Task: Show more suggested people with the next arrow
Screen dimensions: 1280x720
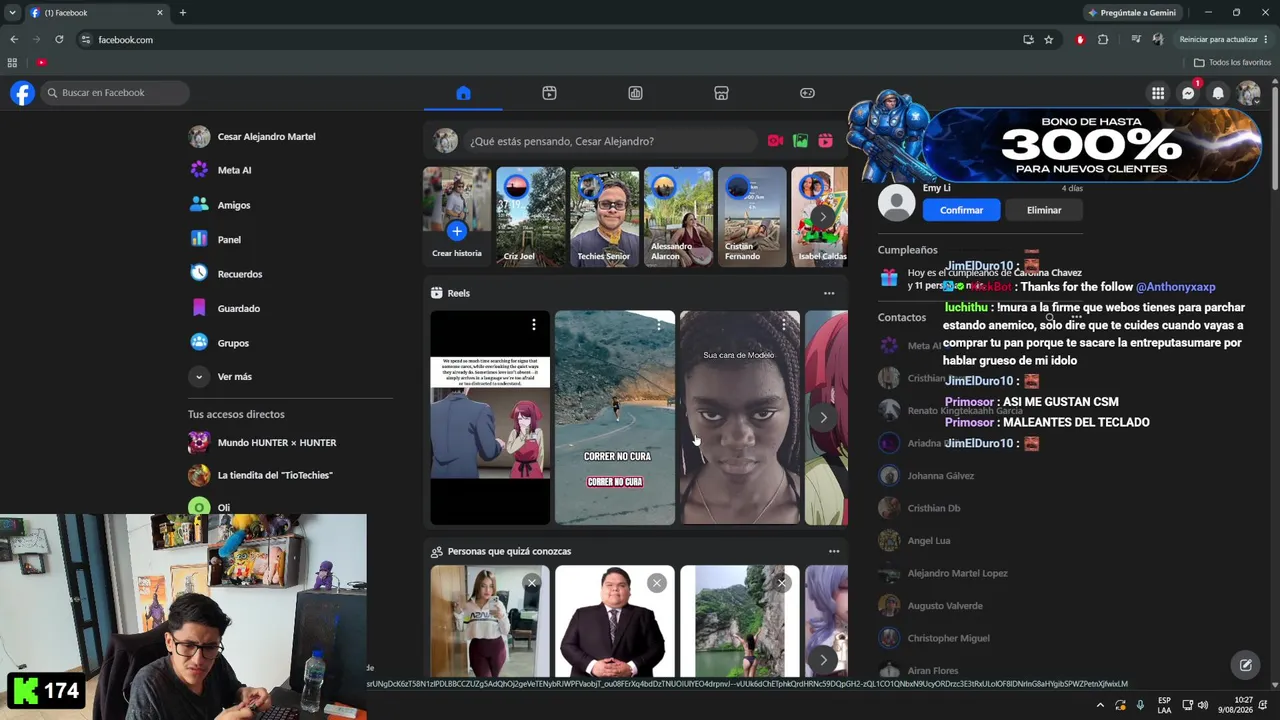Action: 822,659
